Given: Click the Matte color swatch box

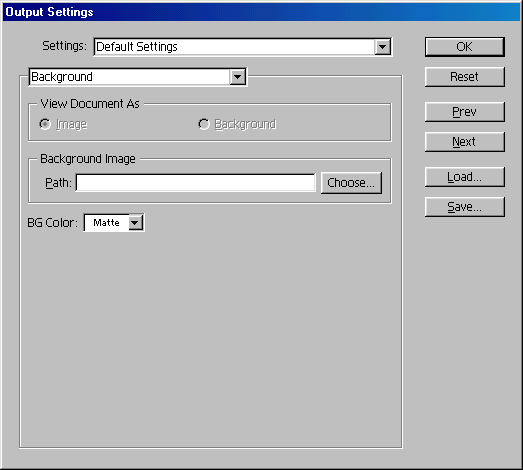Looking at the screenshot, I should [x=106, y=223].
